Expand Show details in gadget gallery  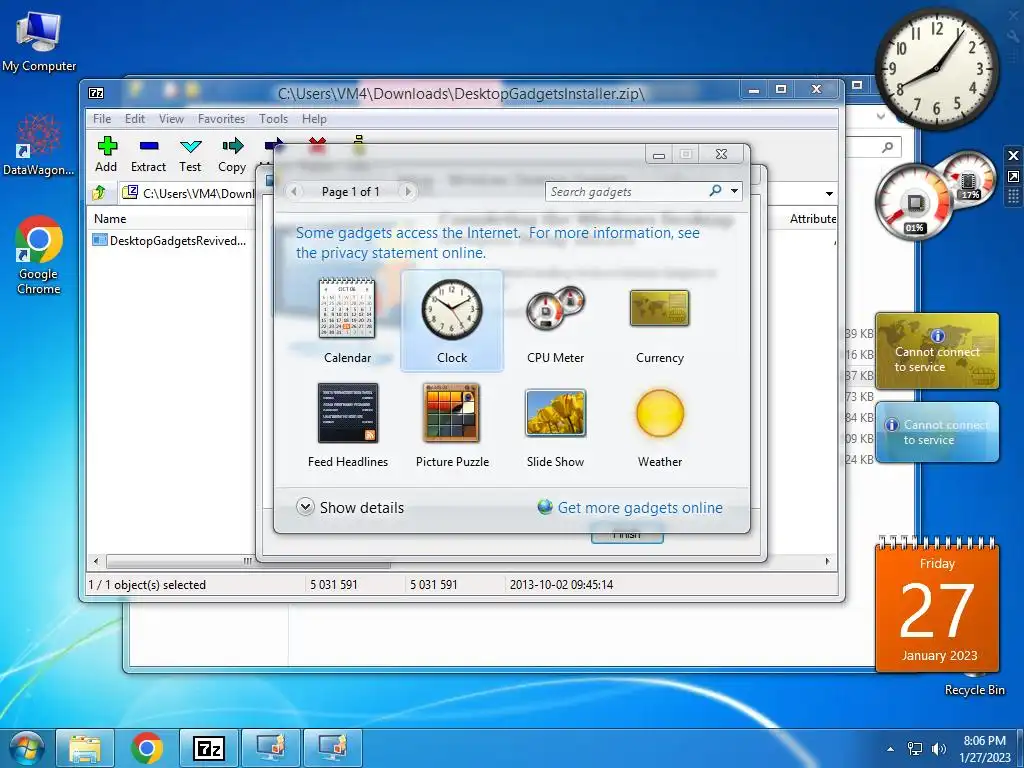point(350,507)
